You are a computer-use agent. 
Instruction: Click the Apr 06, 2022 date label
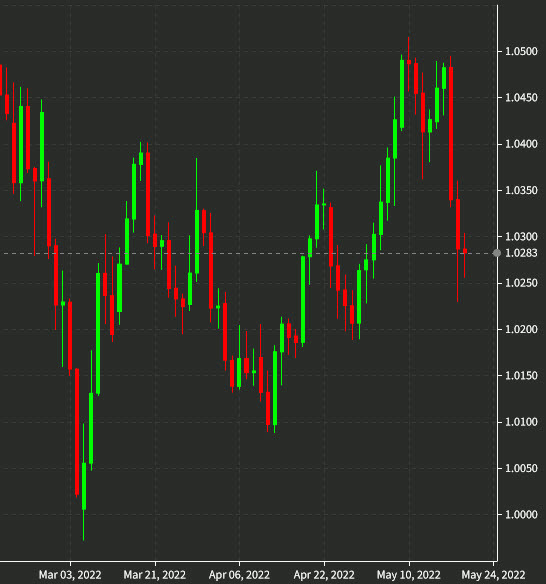click(x=239, y=575)
